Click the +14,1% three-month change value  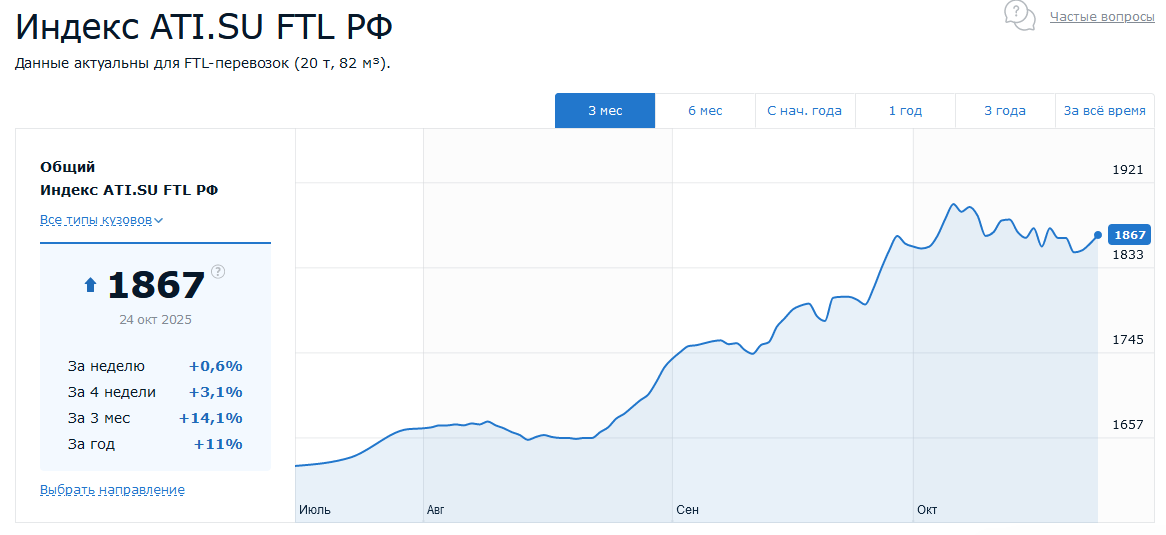pos(210,418)
